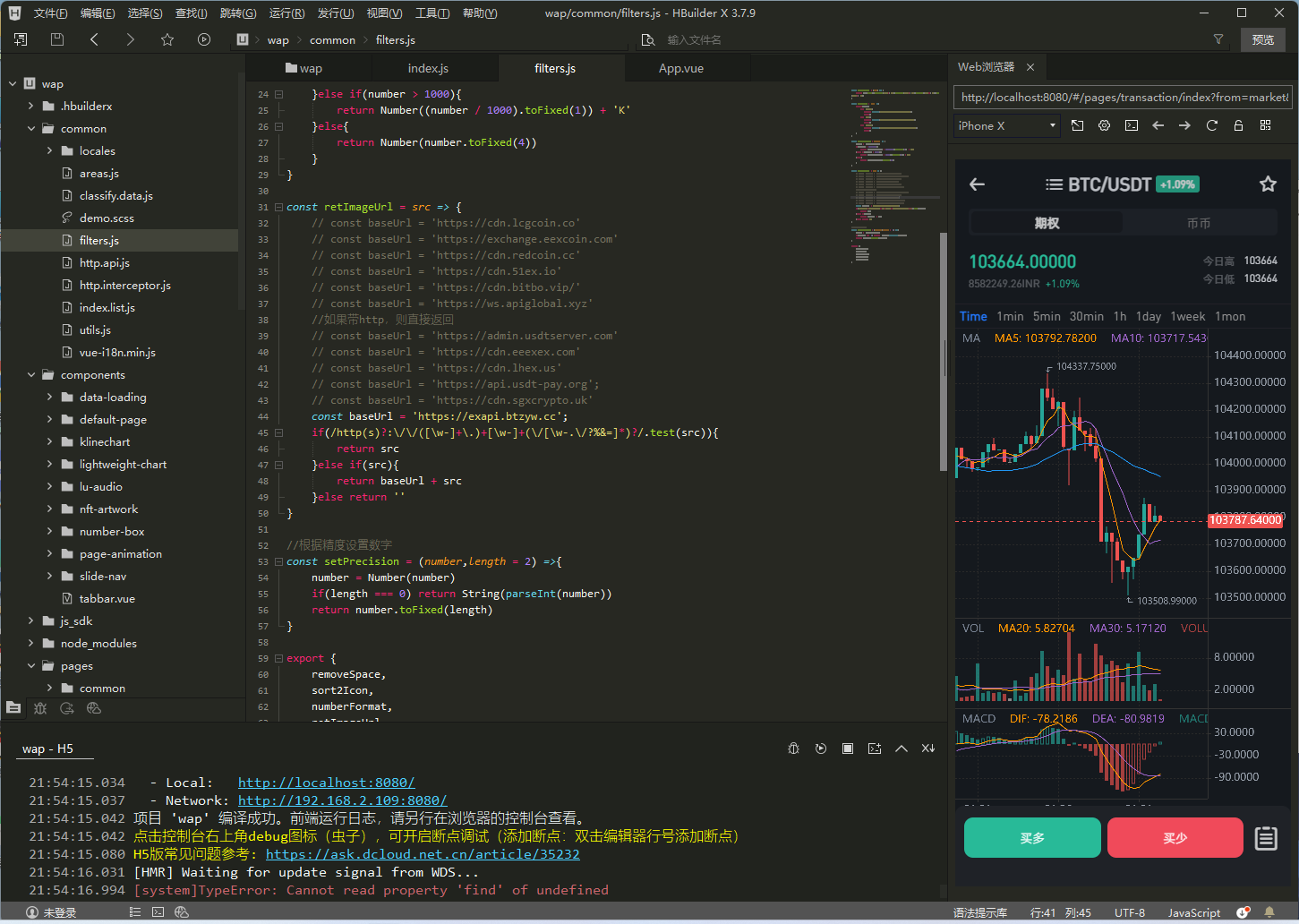Screen dimensions: 1299x924
Task: Refresh the built-in web browser page
Action: [x=1211, y=125]
